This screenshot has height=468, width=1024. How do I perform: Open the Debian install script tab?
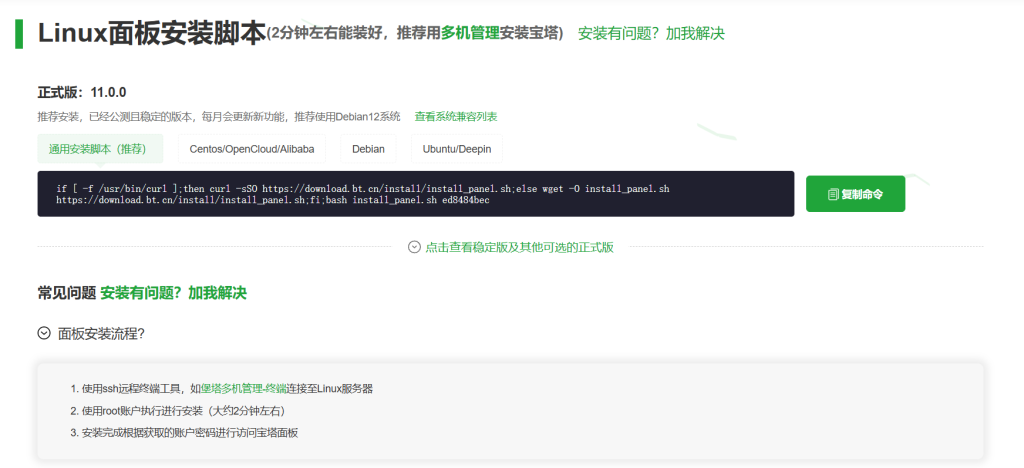pyautogui.click(x=368, y=149)
